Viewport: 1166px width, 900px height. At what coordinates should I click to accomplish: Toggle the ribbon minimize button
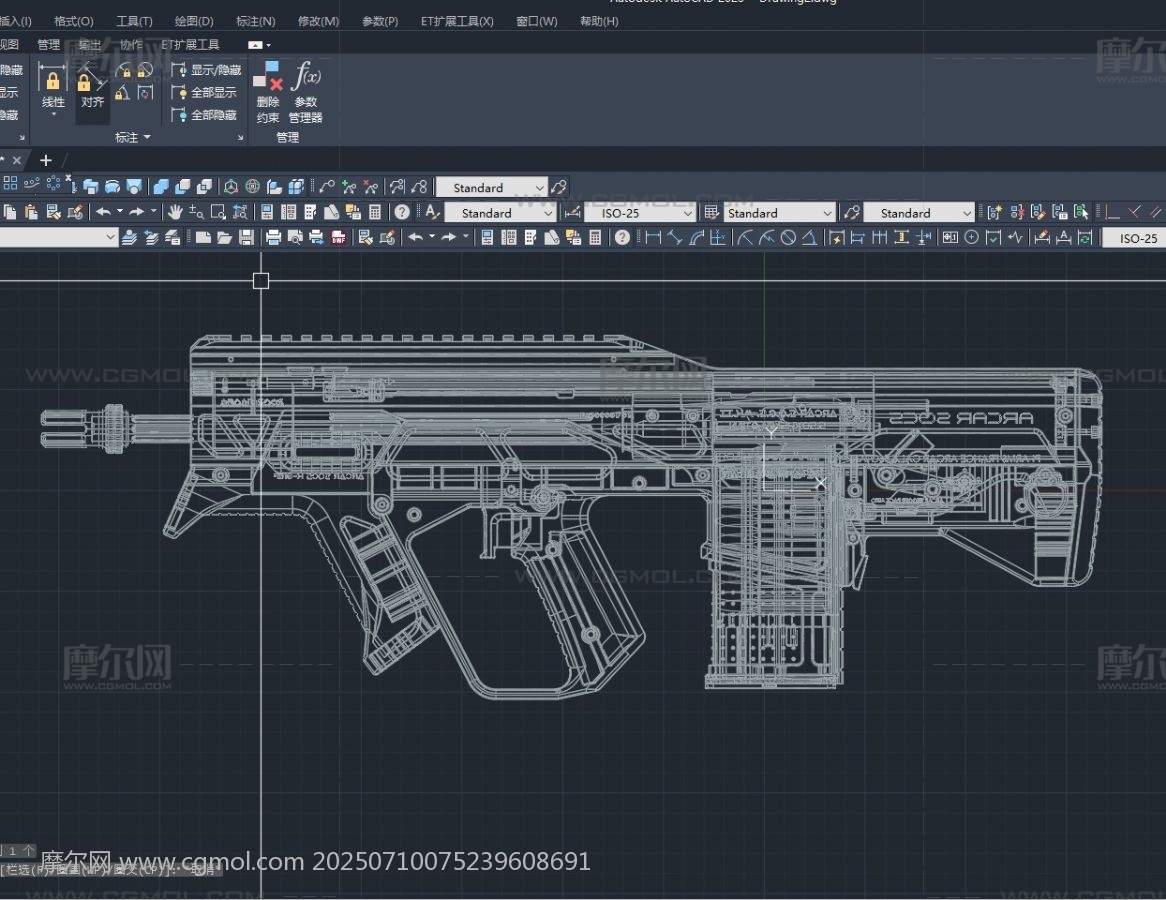255,45
